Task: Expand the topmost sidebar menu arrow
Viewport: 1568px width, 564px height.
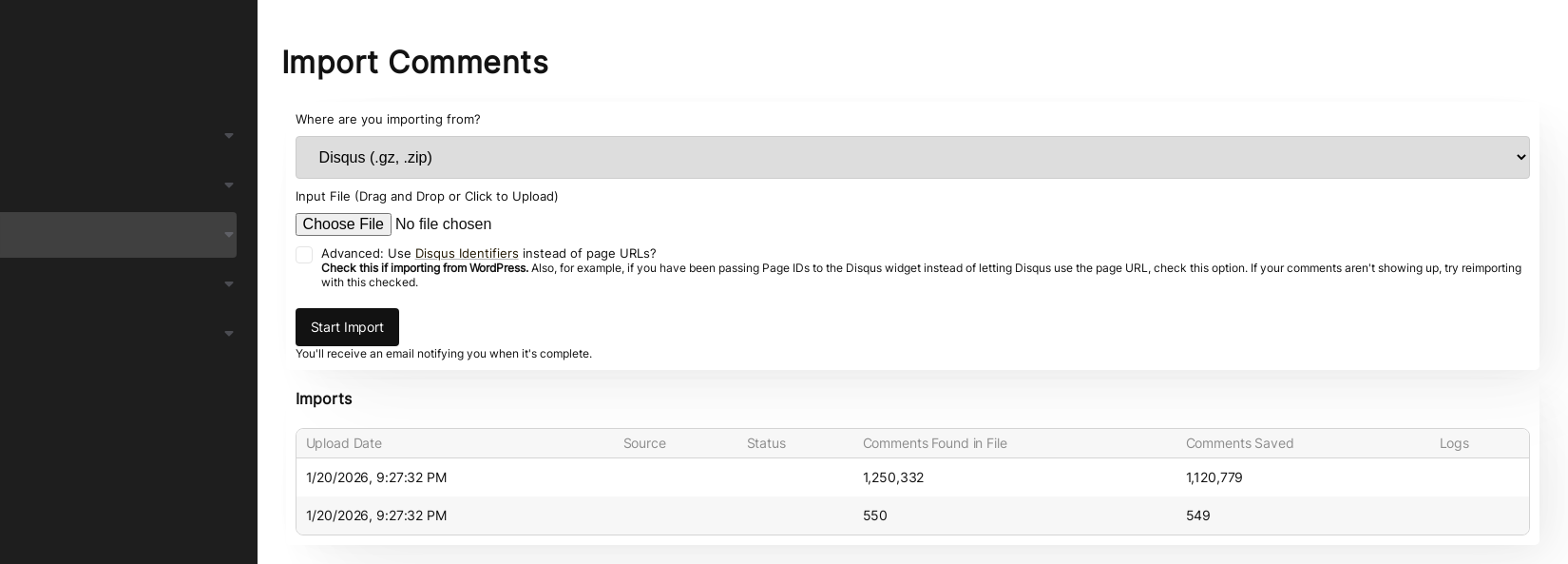Action: [x=229, y=136]
